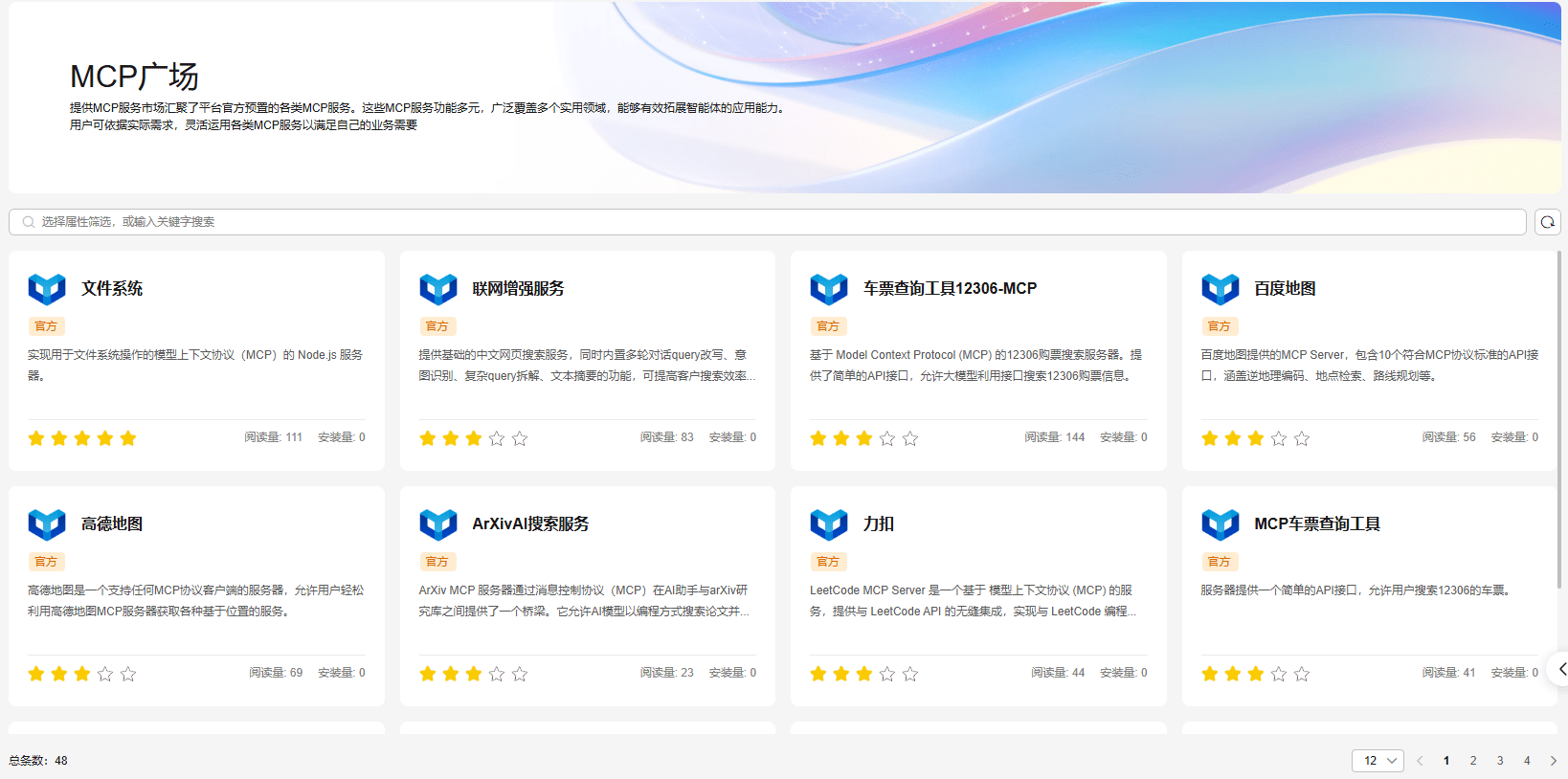Click the star rating on 百度地图 card
This screenshot has height=779, width=1568.
click(1256, 438)
